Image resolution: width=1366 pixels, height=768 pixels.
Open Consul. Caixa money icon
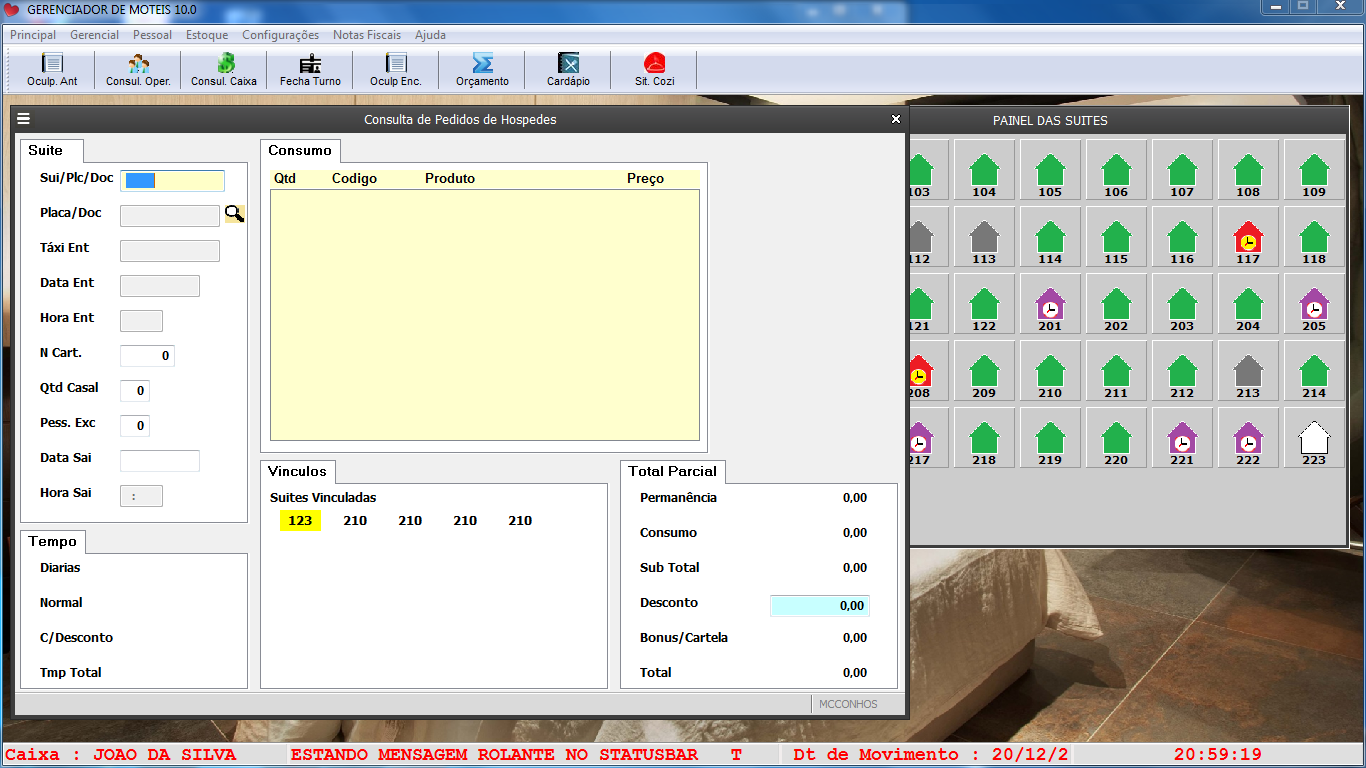224,69
